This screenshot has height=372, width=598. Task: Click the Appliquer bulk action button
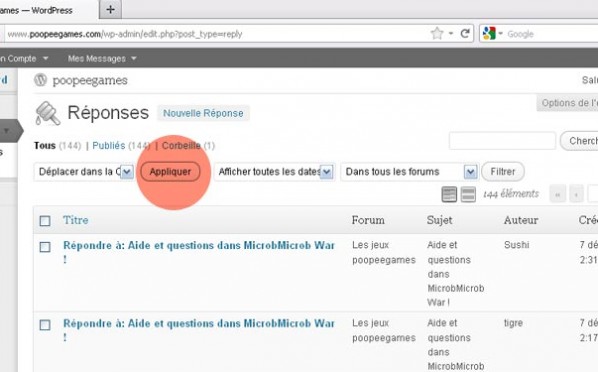point(170,172)
